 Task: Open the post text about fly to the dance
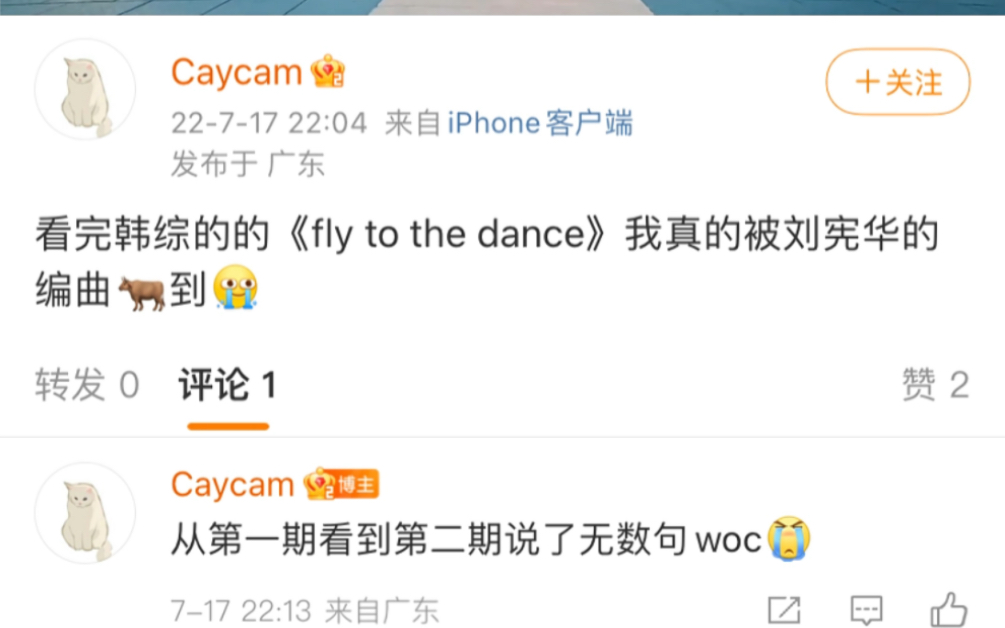(x=487, y=261)
